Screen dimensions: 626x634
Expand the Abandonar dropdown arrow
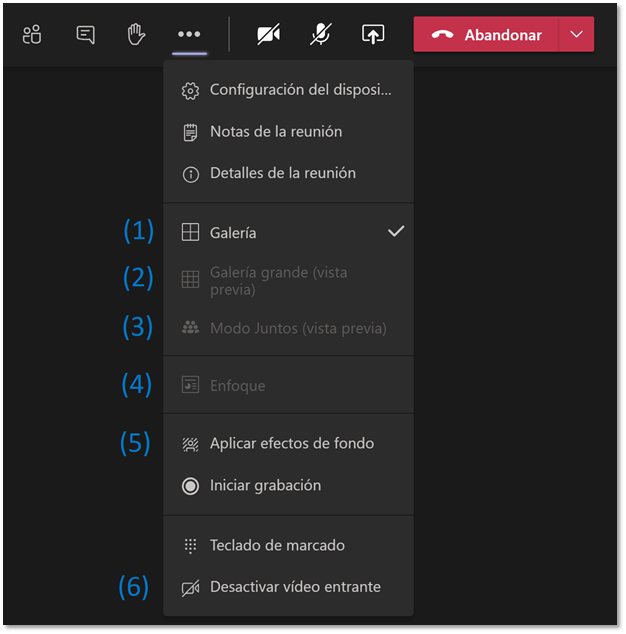(x=576, y=34)
